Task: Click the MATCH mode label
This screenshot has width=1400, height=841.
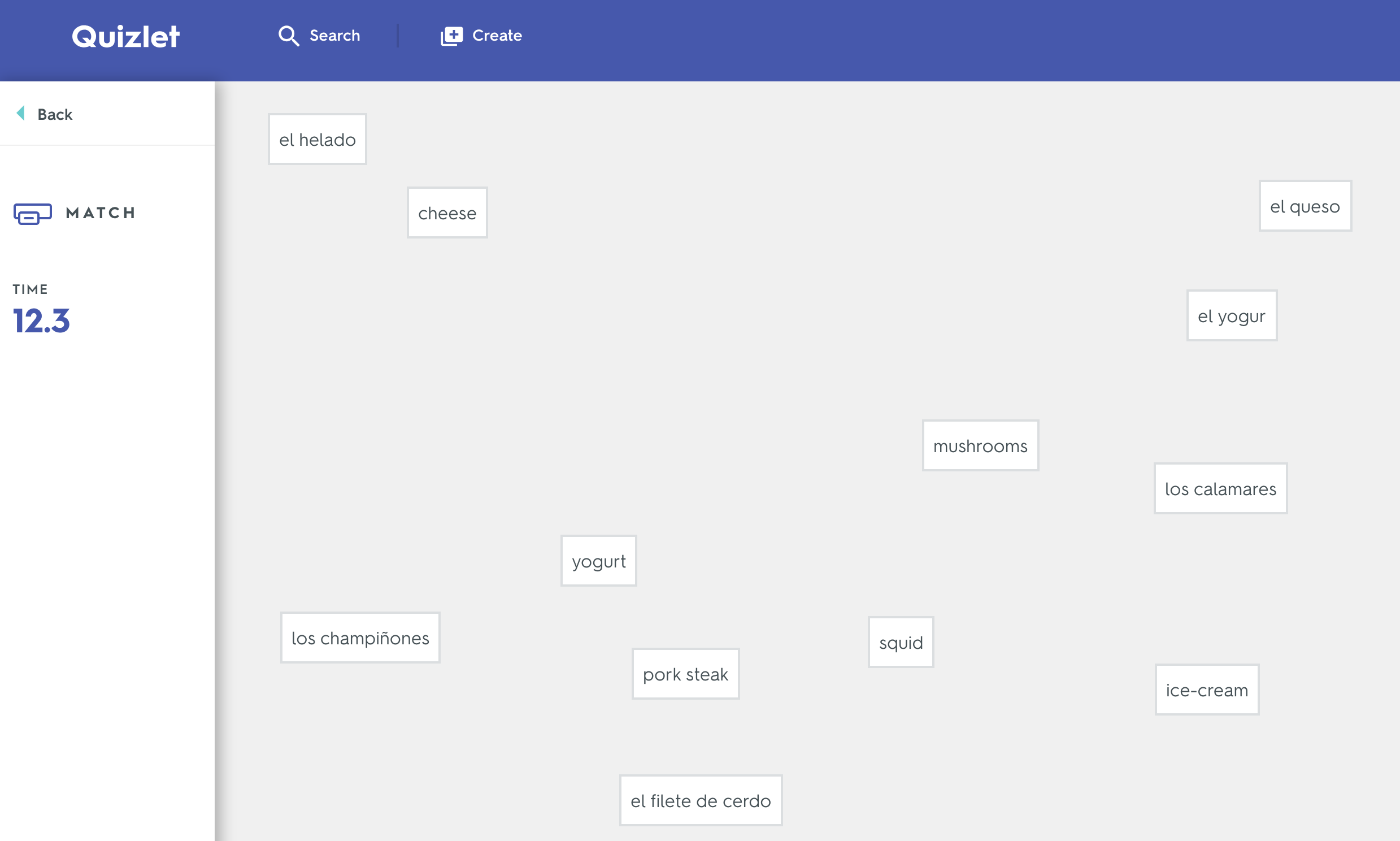Action: point(101,213)
